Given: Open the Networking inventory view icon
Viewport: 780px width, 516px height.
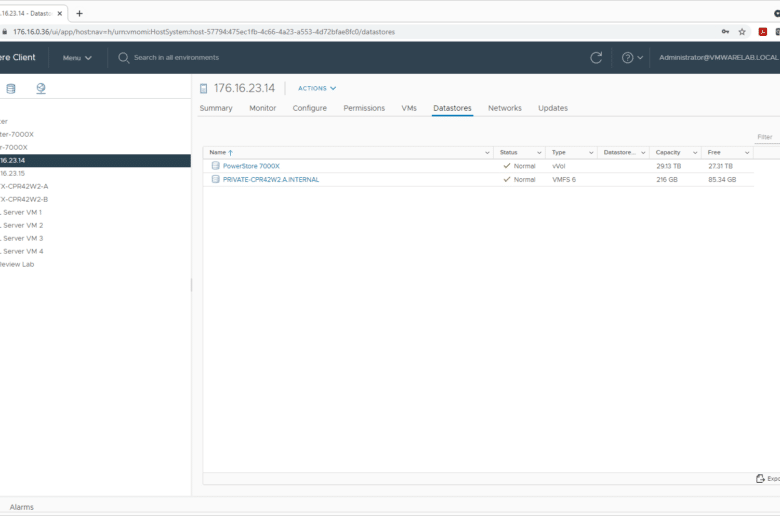Looking at the screenshot, I should pos(41,89).
